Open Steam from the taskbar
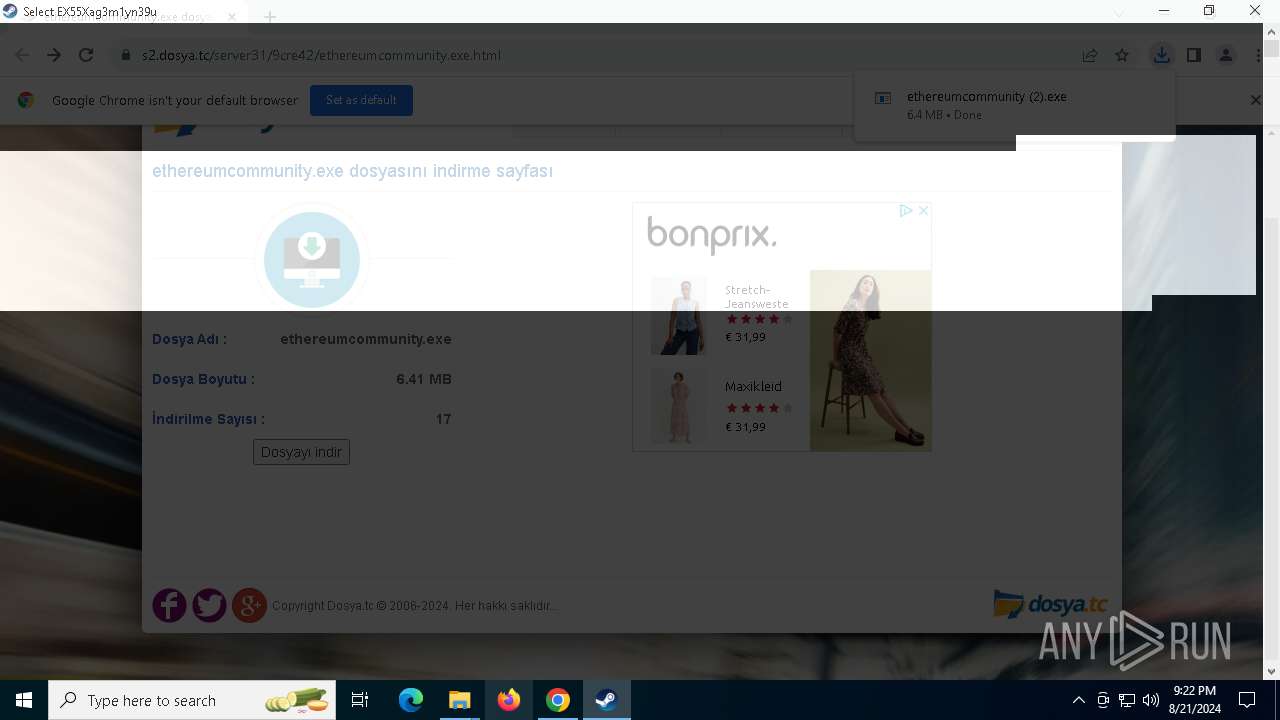1280x720 pixels. (606, 700)
